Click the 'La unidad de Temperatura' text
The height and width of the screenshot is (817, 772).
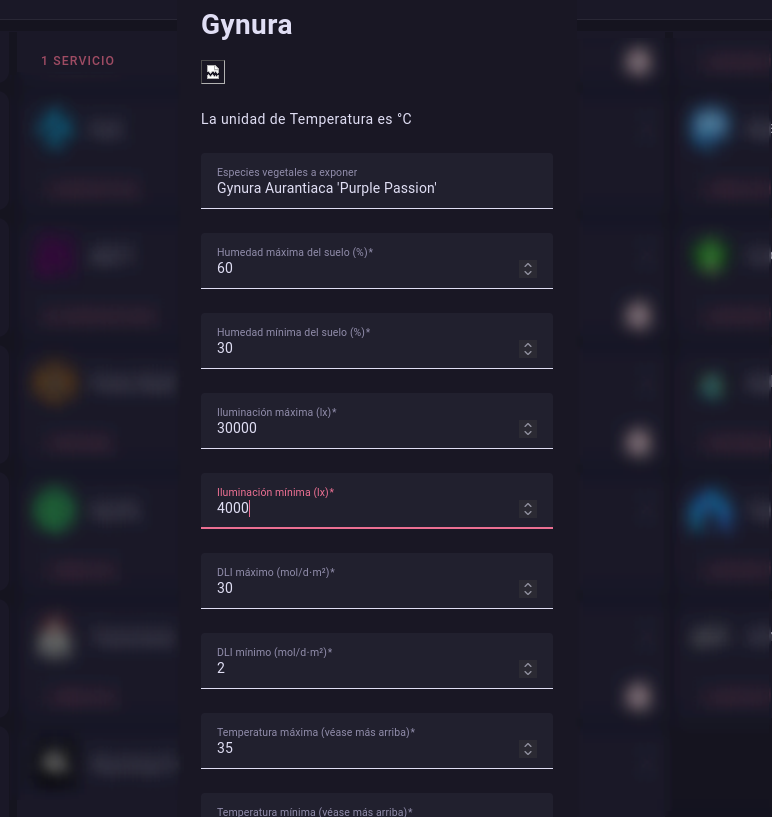coord(306,119)
